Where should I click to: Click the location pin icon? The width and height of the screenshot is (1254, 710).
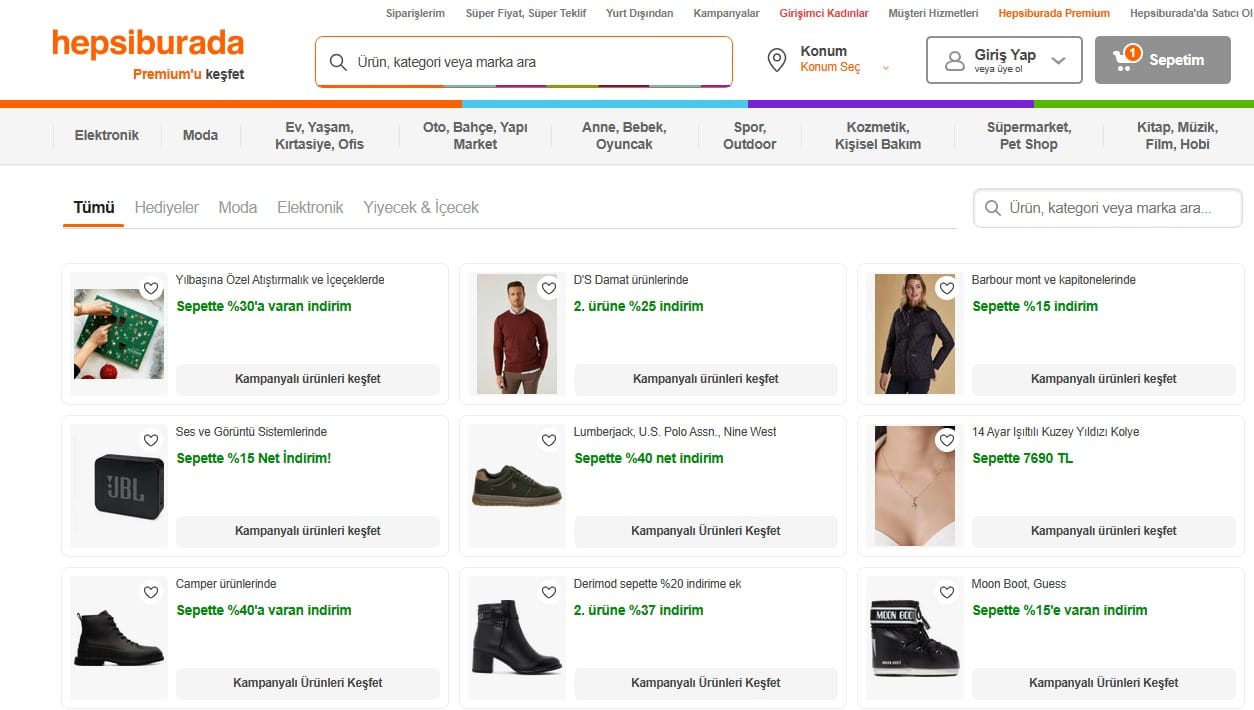tap(776, 60)
